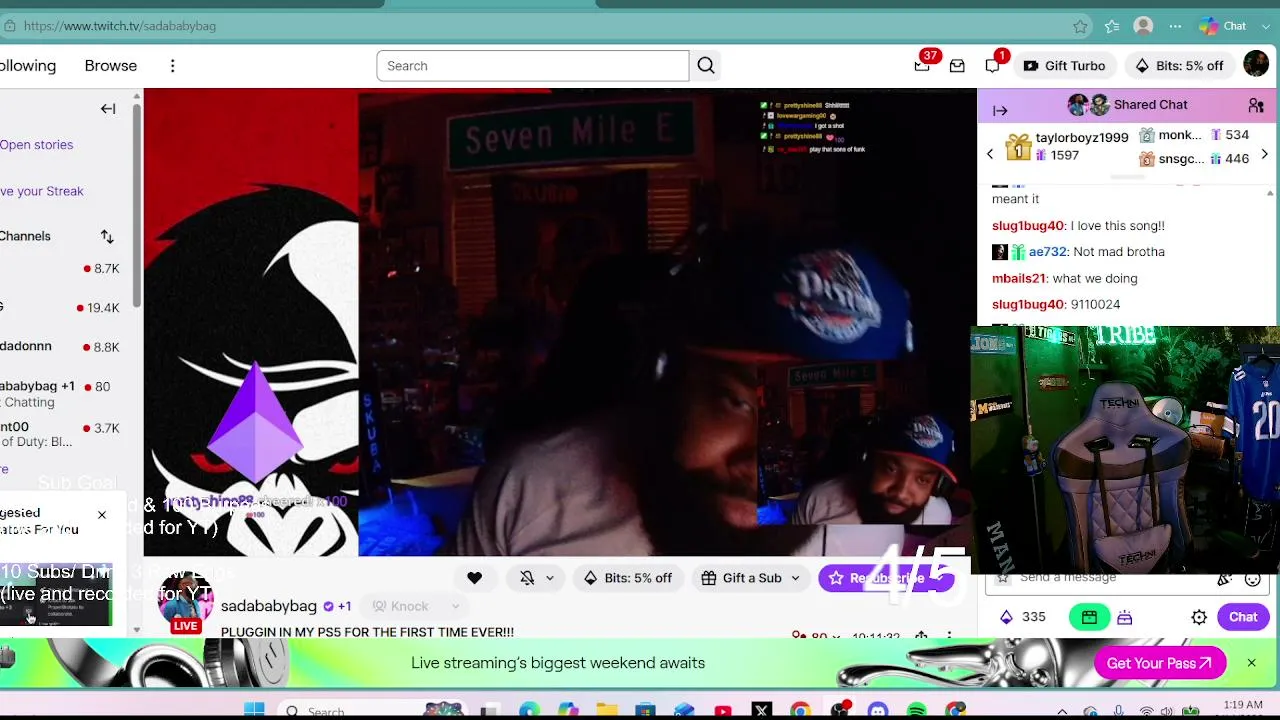Close the suggested creators popup
This screenshot has width=1280, height=720.
(101, 515)
